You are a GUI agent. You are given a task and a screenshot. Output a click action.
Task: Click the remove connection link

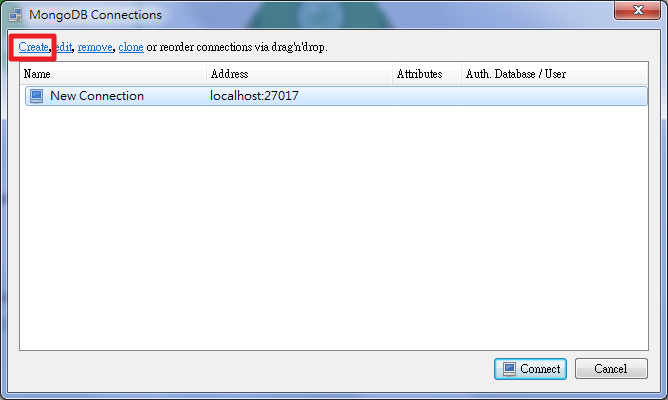click(95, 47)
